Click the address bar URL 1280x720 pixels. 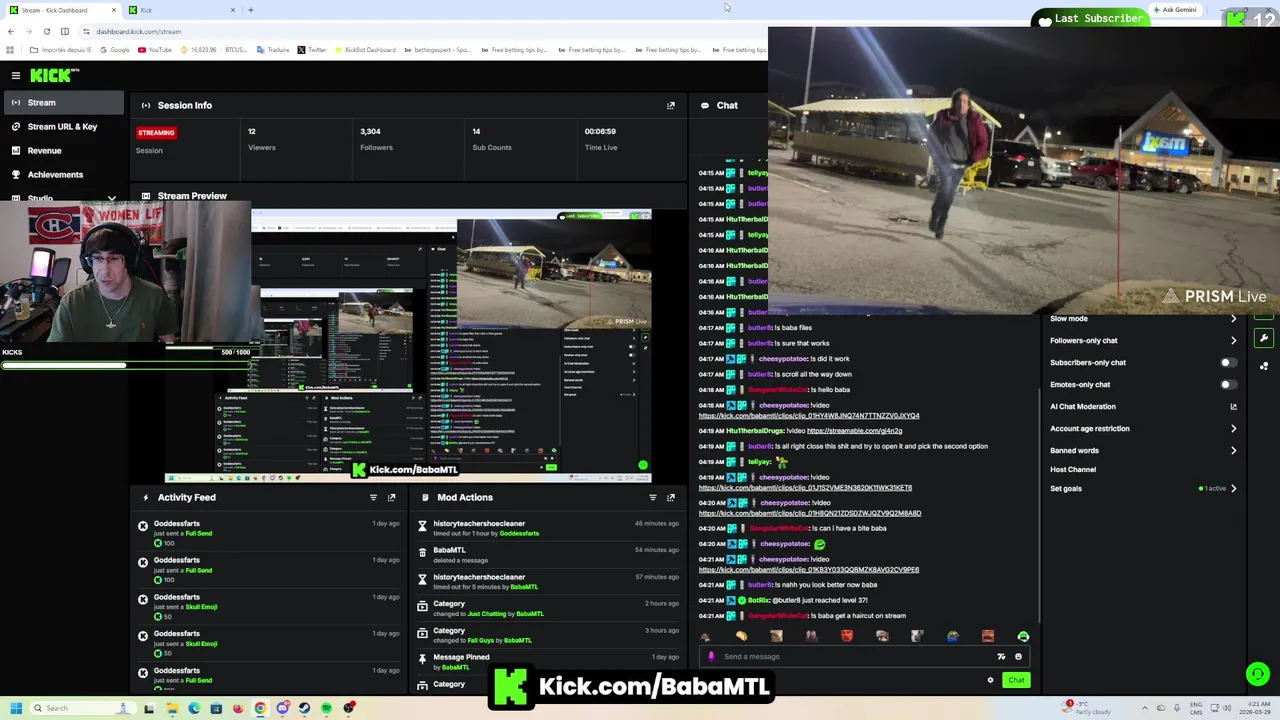pyautogui.click(x=139, y=31)
